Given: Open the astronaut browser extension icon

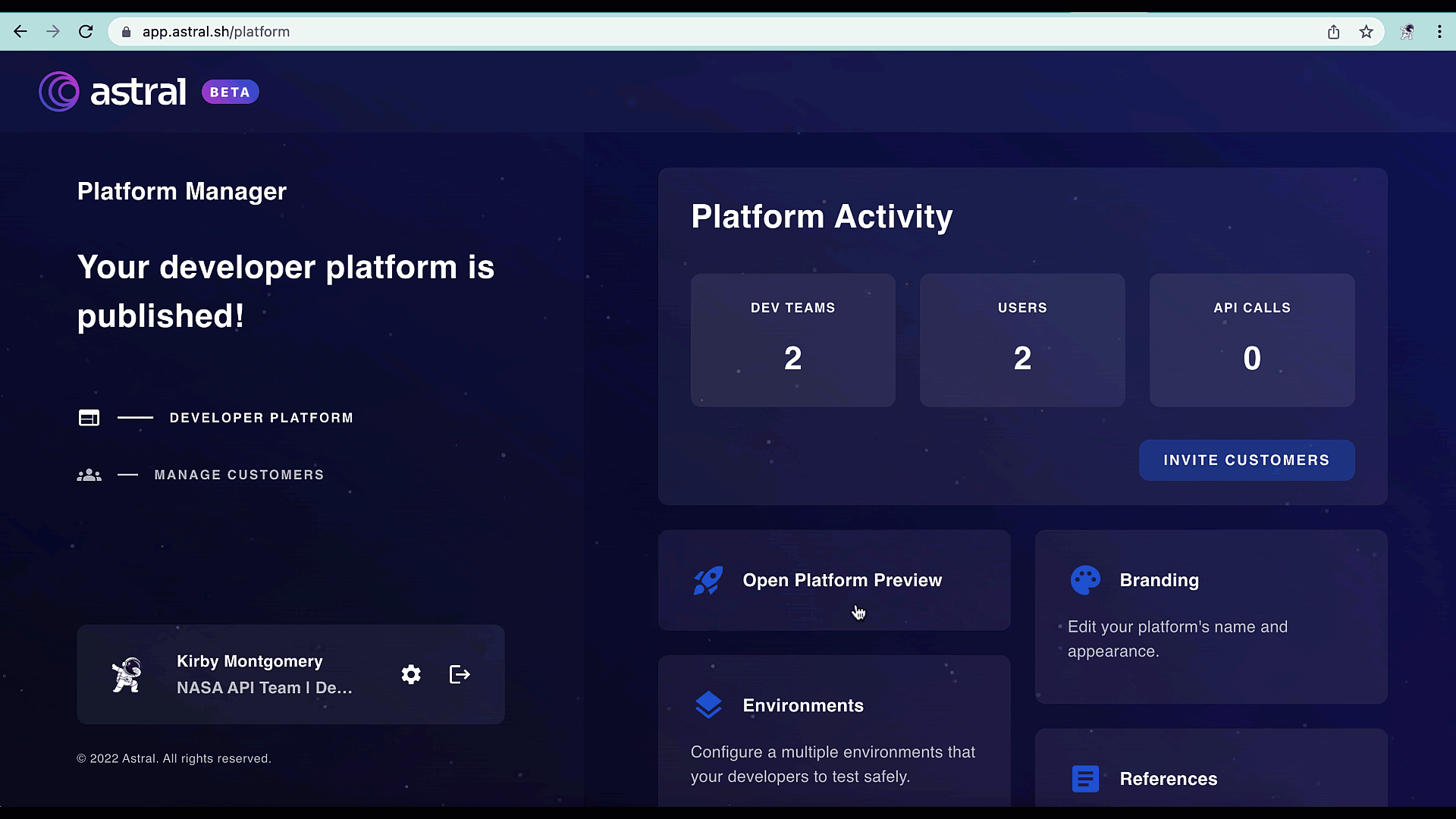Looking at the screenshot, I should 1407,32.
